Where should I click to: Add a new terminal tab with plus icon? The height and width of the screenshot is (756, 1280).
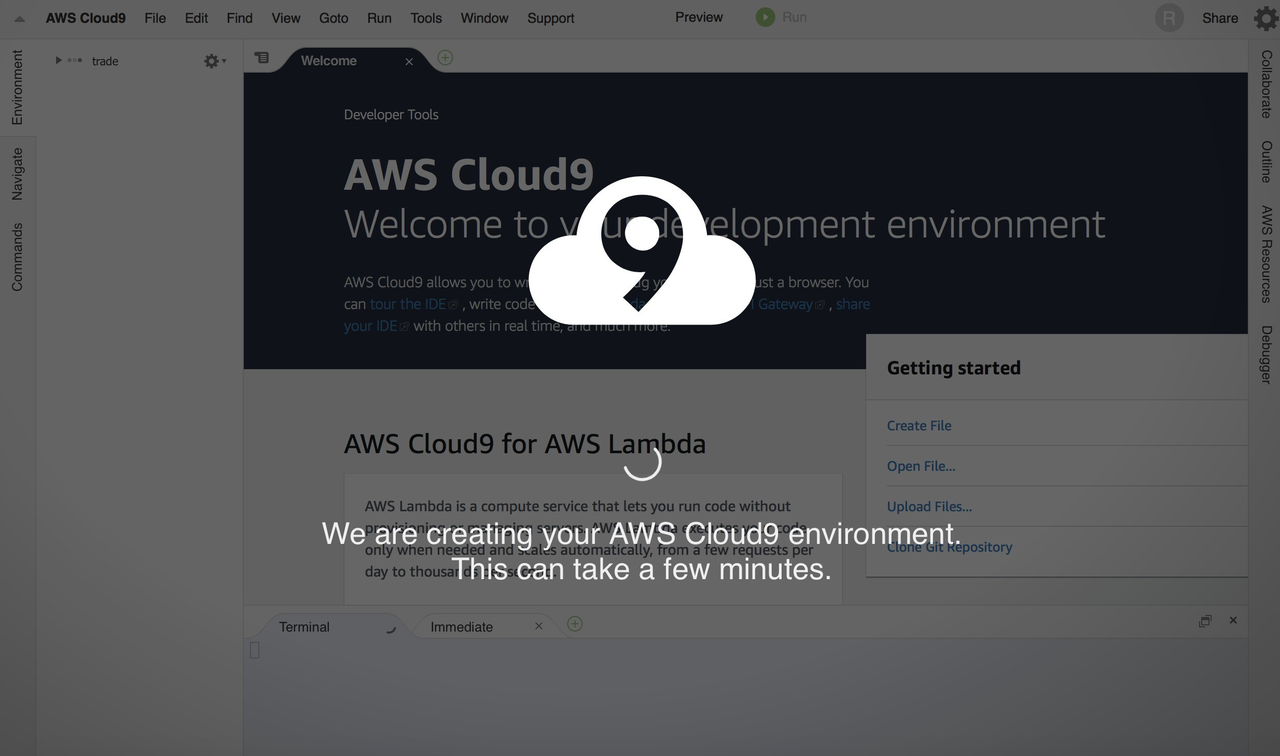pyautogui.click(x=574, y=624)
